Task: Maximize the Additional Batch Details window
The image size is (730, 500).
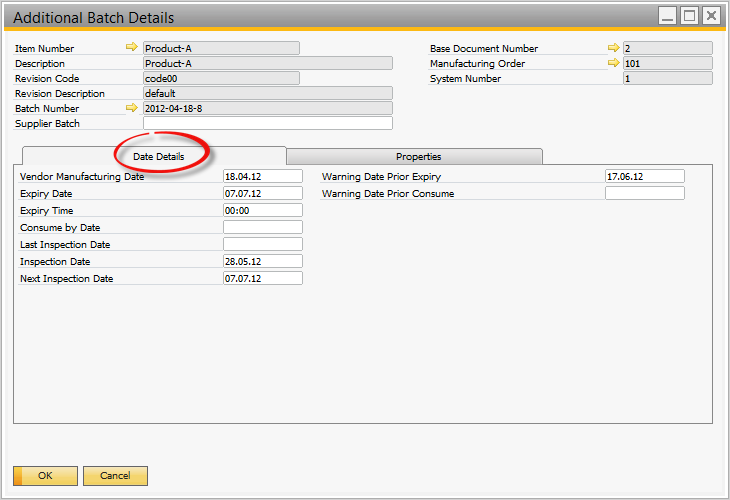Action: (689, 16)
